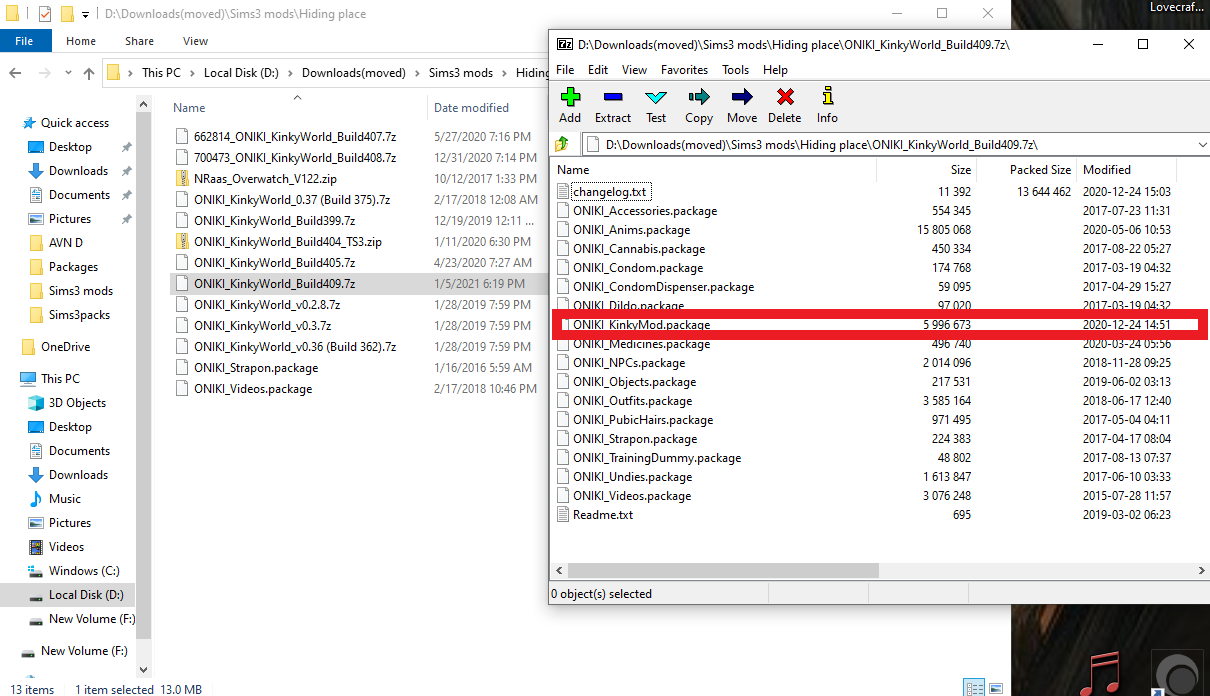Open the 7-Zip Help menu

point(775,70)
